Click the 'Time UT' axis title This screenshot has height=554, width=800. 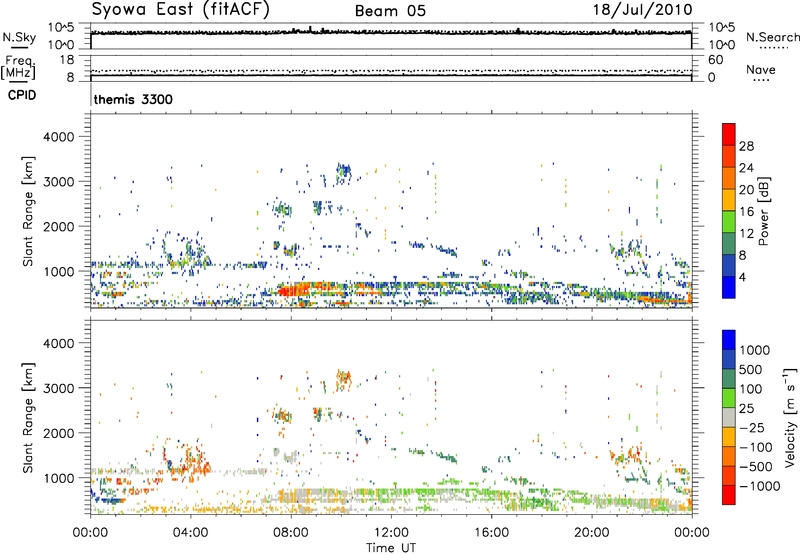click(x=391, y=547)
